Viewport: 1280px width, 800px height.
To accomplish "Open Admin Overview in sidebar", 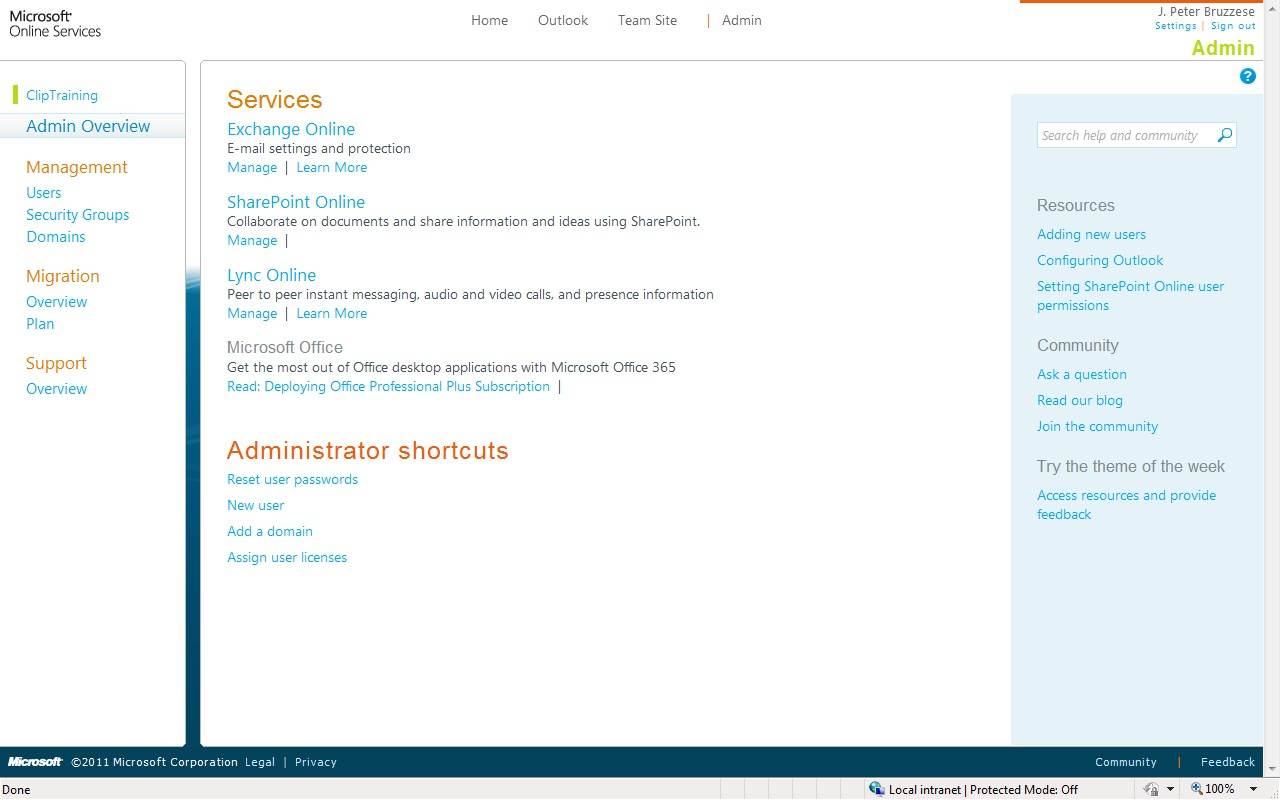I will [x=88, y=126].
